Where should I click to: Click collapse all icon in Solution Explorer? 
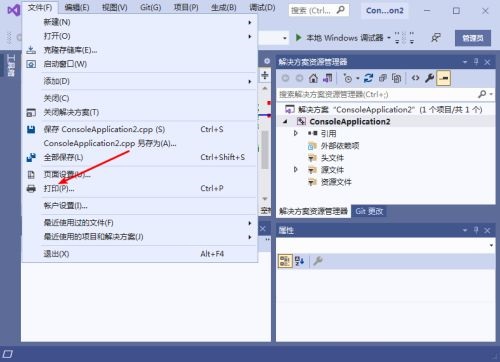pos(383,78)
